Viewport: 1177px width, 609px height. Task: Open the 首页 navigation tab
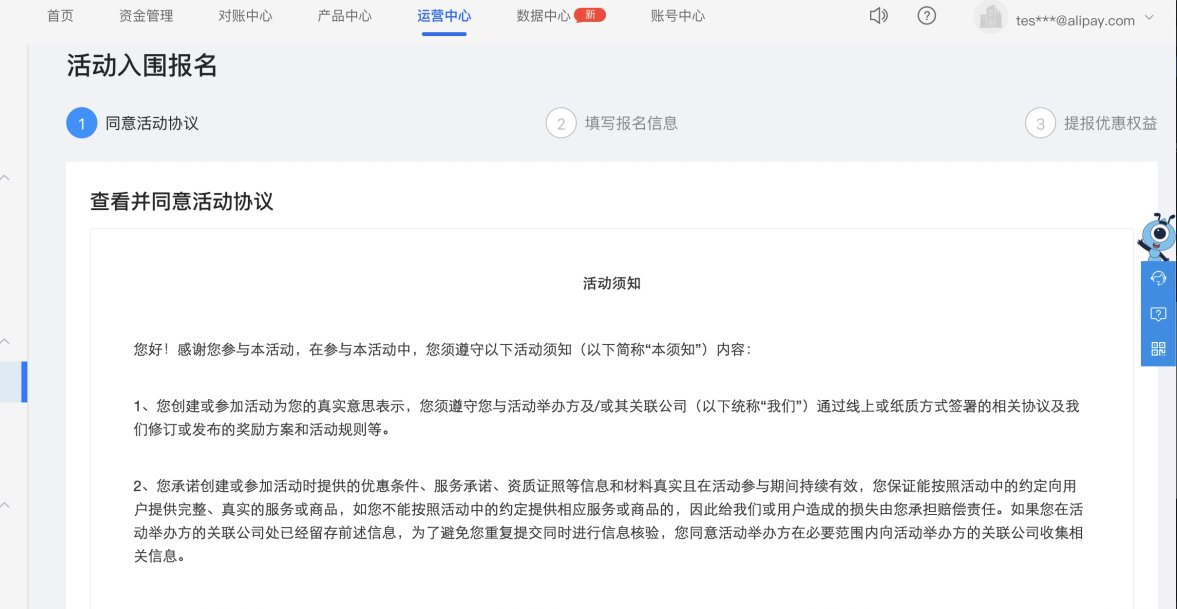point(60,16)
